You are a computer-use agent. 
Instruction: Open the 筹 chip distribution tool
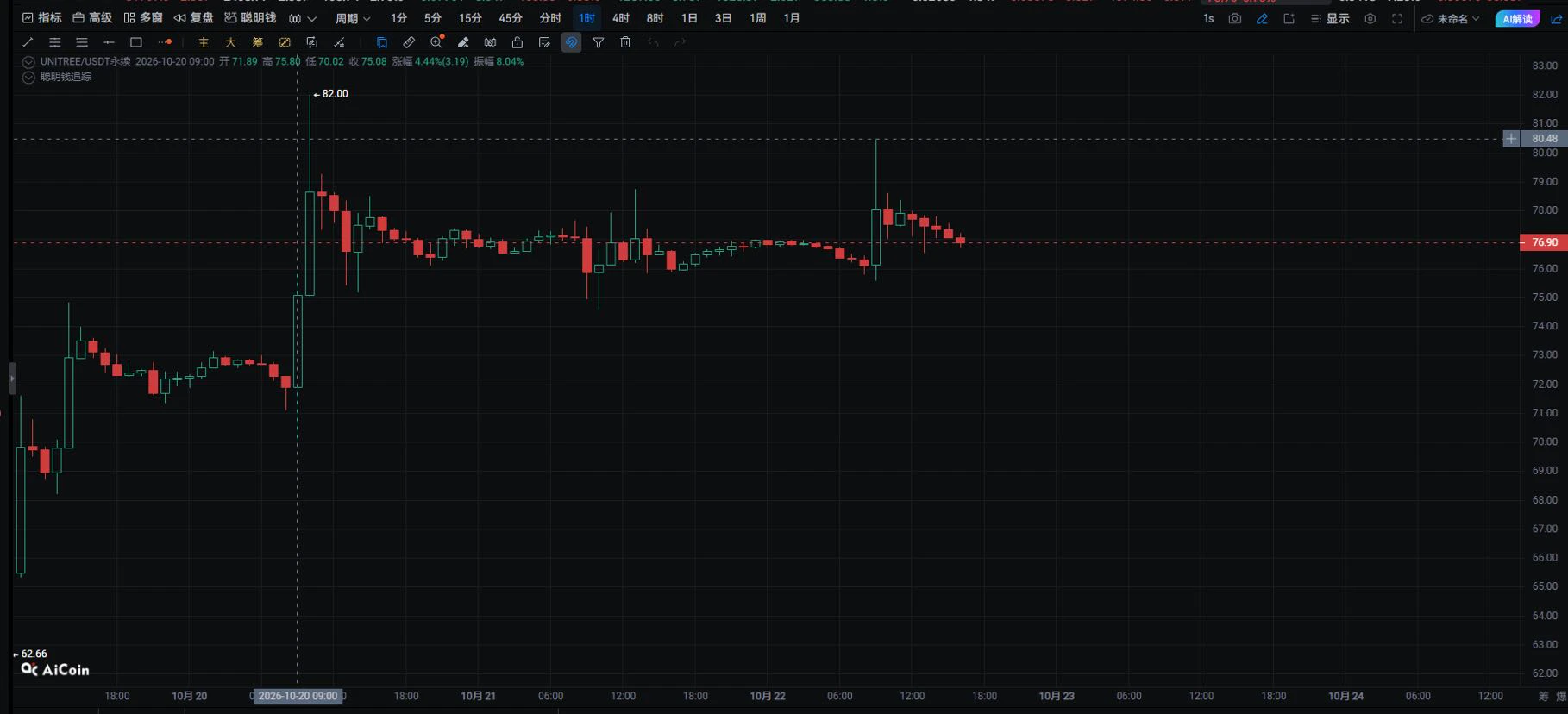click(257, 42)
